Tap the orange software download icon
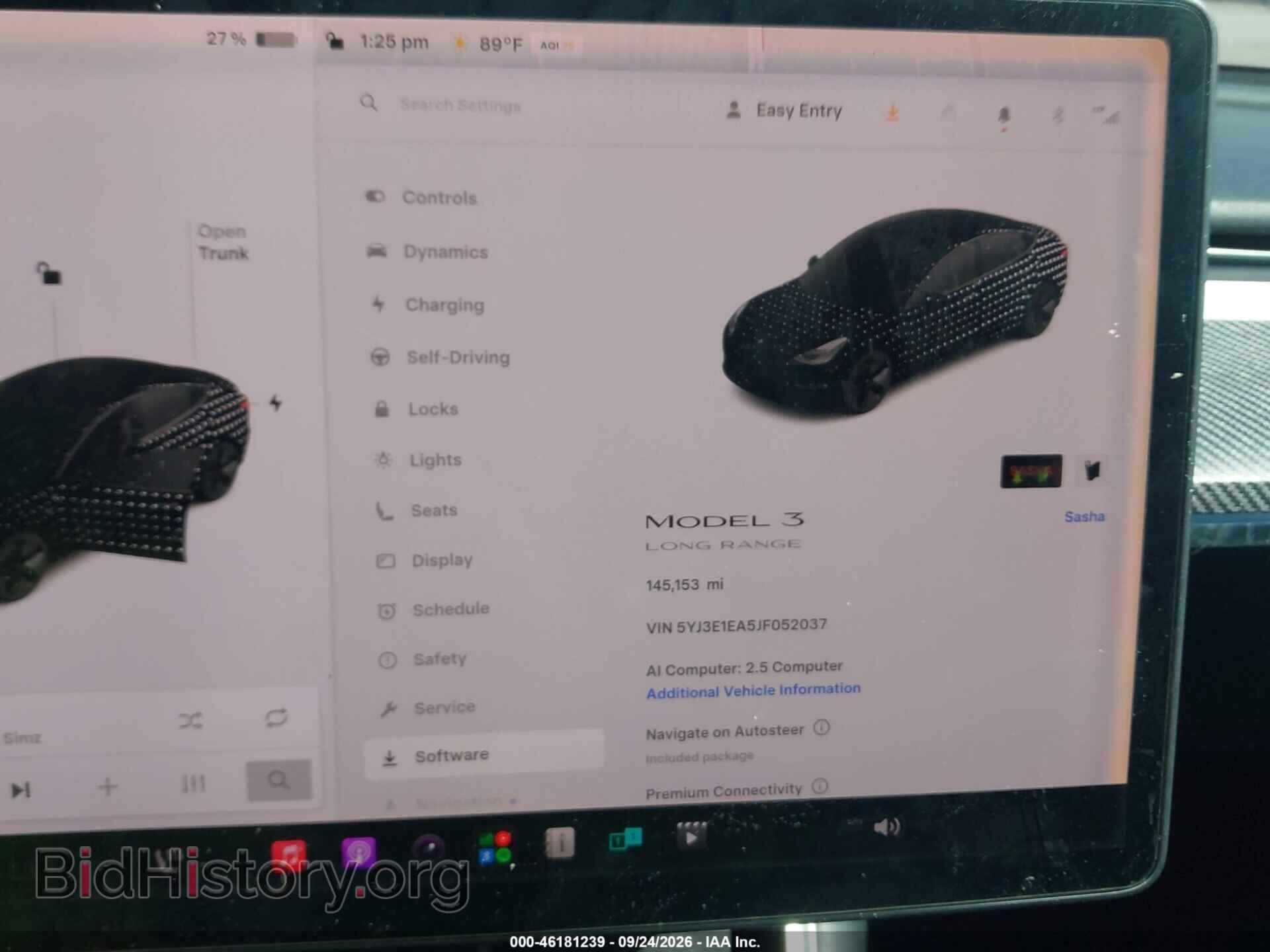Viewport: 1270px width, 952px height. [892, 113]
